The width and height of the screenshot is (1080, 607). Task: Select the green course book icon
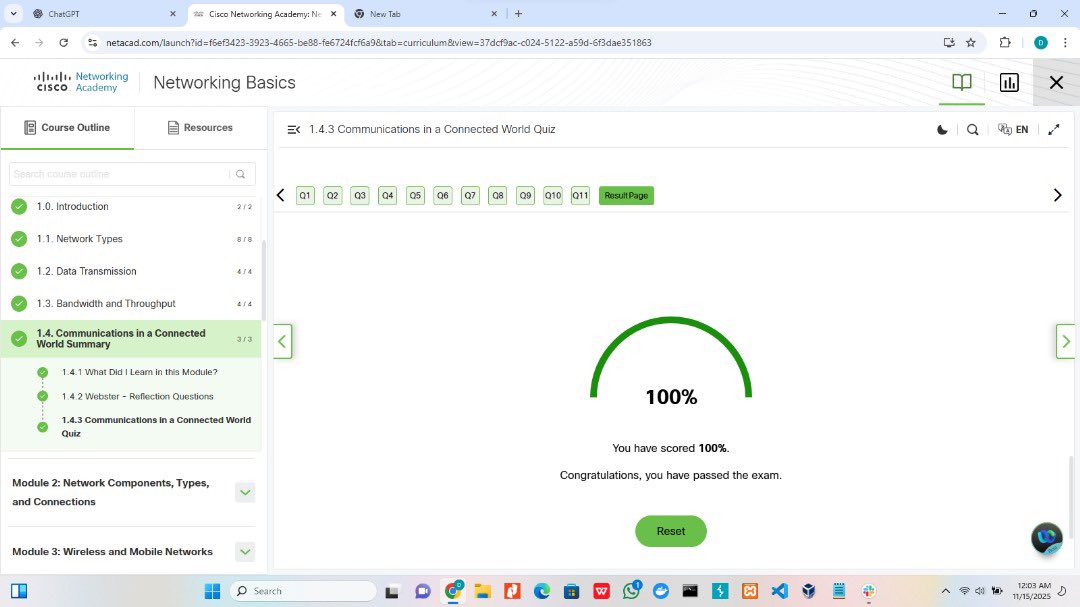961,83
